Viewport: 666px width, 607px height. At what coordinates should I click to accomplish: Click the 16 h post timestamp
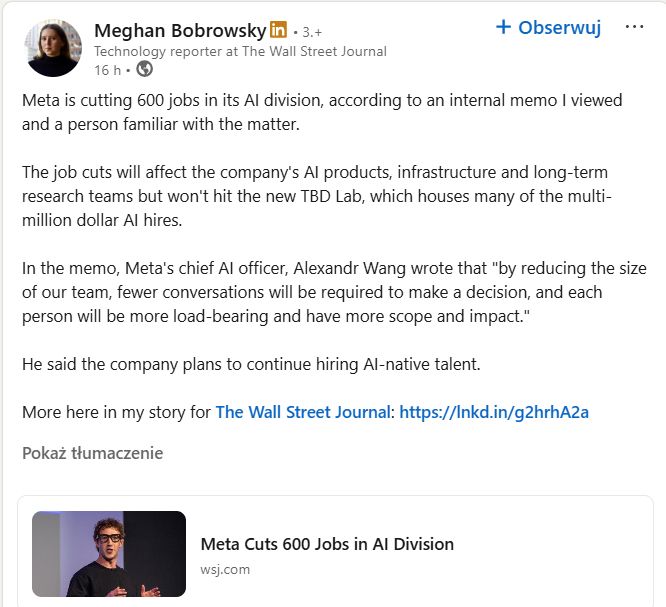107,70
